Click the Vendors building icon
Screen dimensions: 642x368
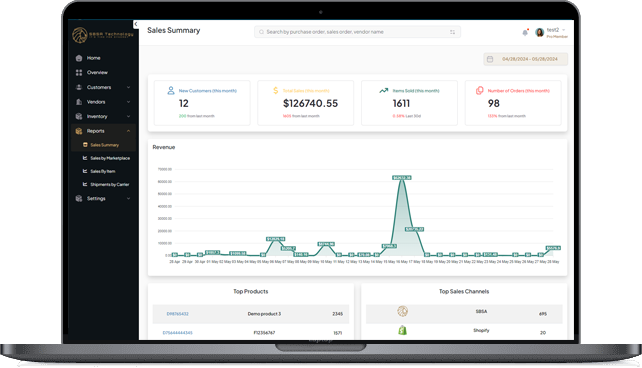[79, 102]
